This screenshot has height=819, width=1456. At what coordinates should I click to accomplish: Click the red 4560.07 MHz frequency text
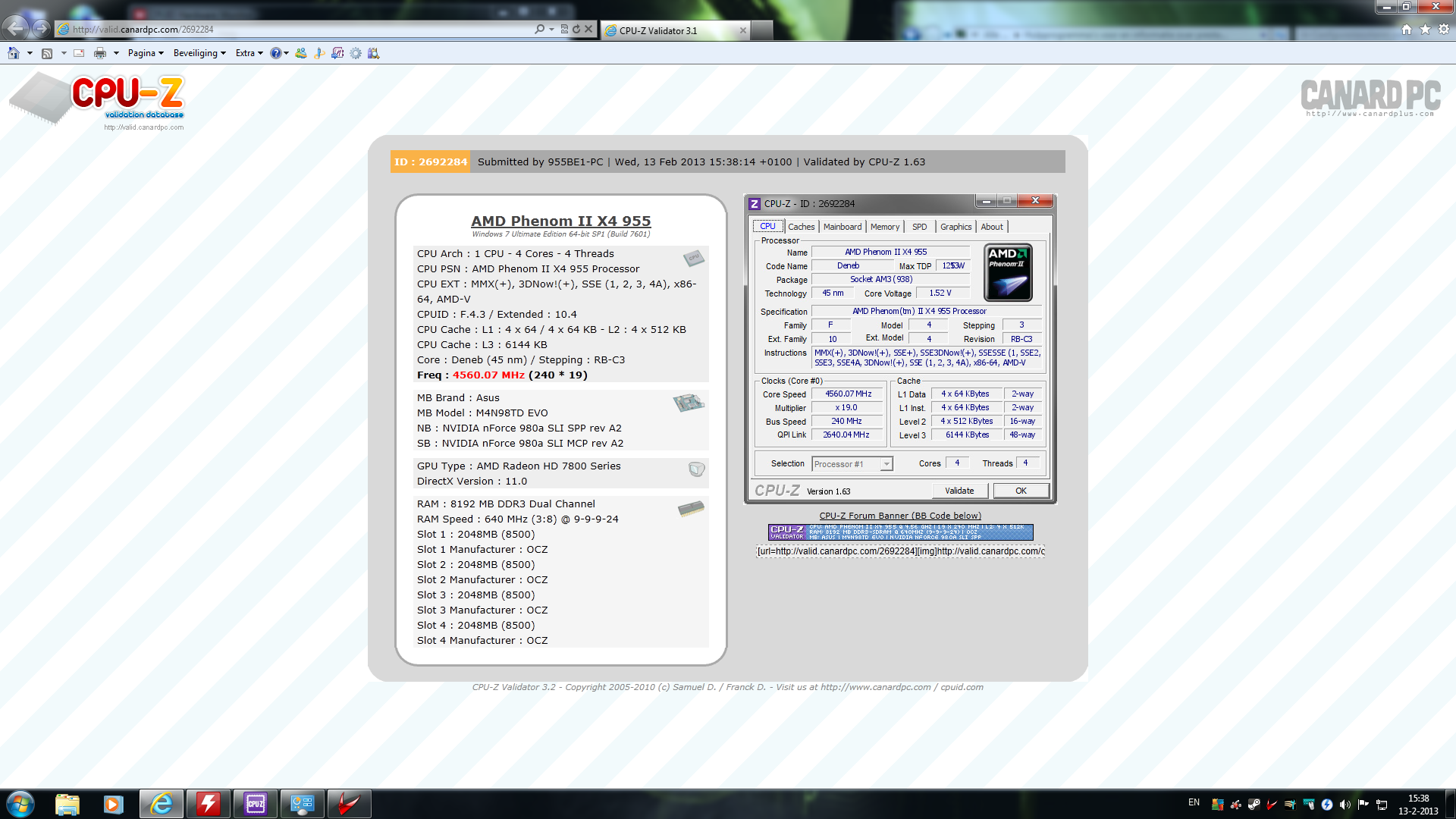tap(488, 375)
